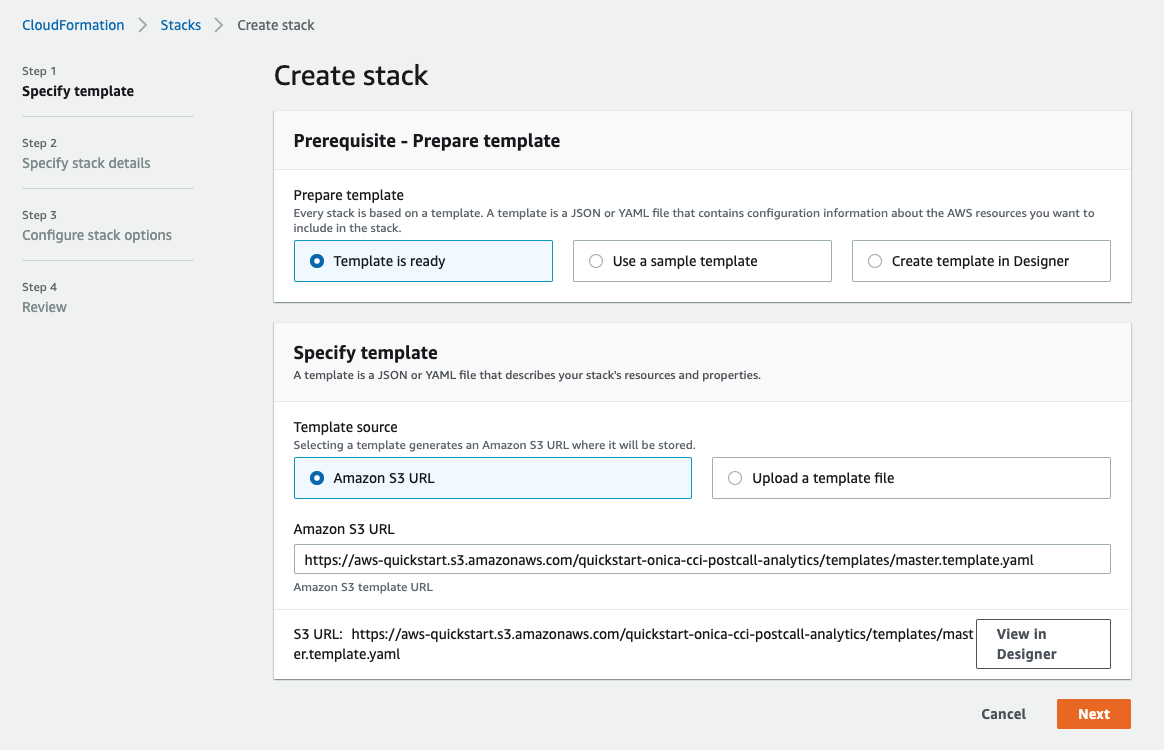Click the chevron after Stacks breadcrumb
Image resolution: width=1164 pixels, height=750 pixels.
coord(219,25)
